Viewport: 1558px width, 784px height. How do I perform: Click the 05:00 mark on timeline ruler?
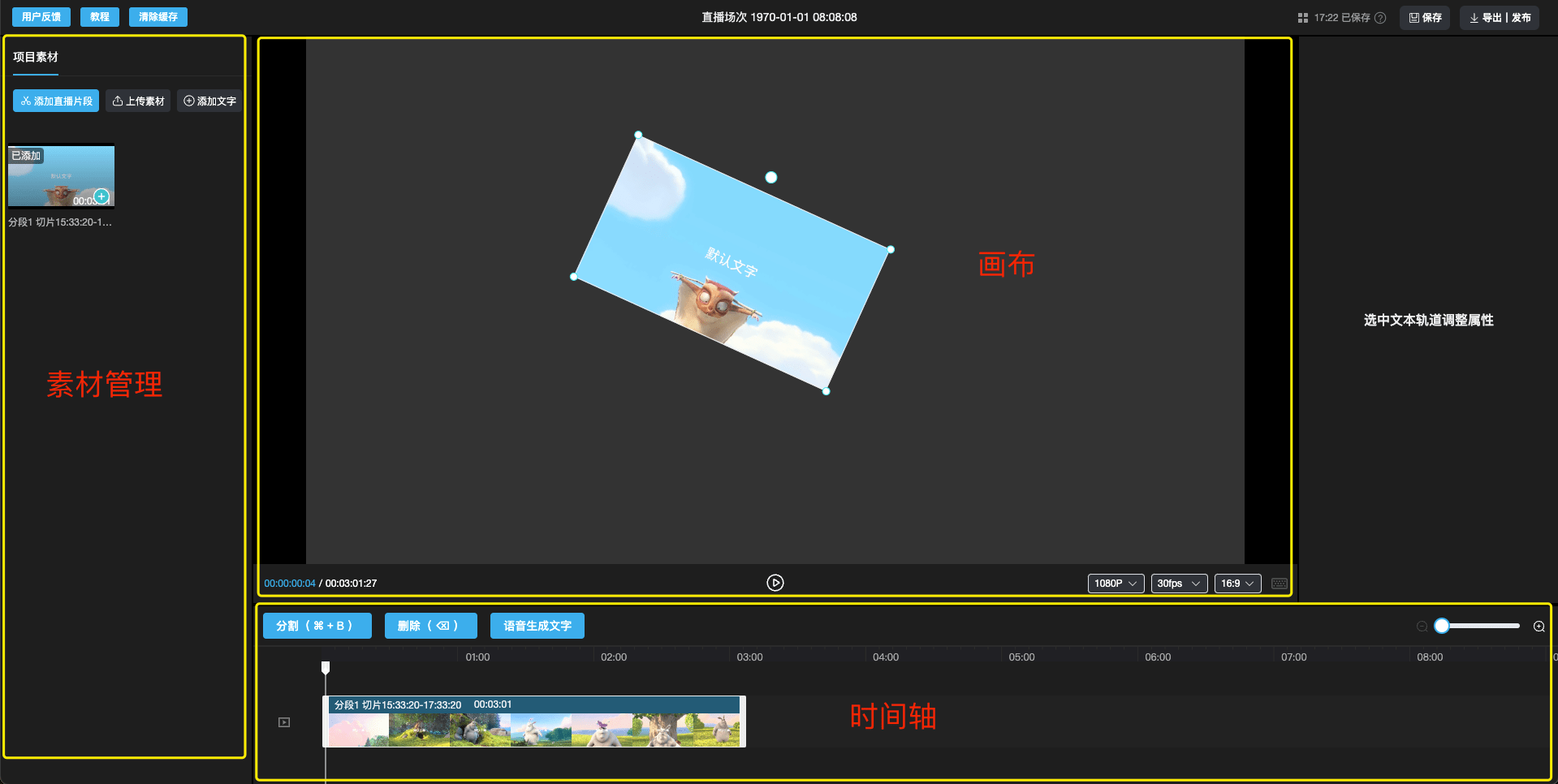pyautogui.click(x=1021, y=657)
